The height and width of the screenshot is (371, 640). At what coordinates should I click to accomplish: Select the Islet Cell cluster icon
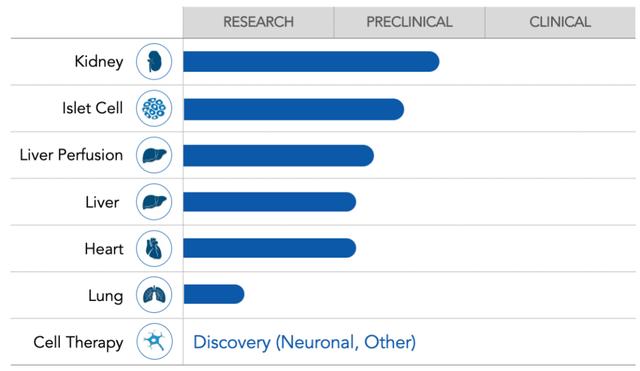[154, 109]
